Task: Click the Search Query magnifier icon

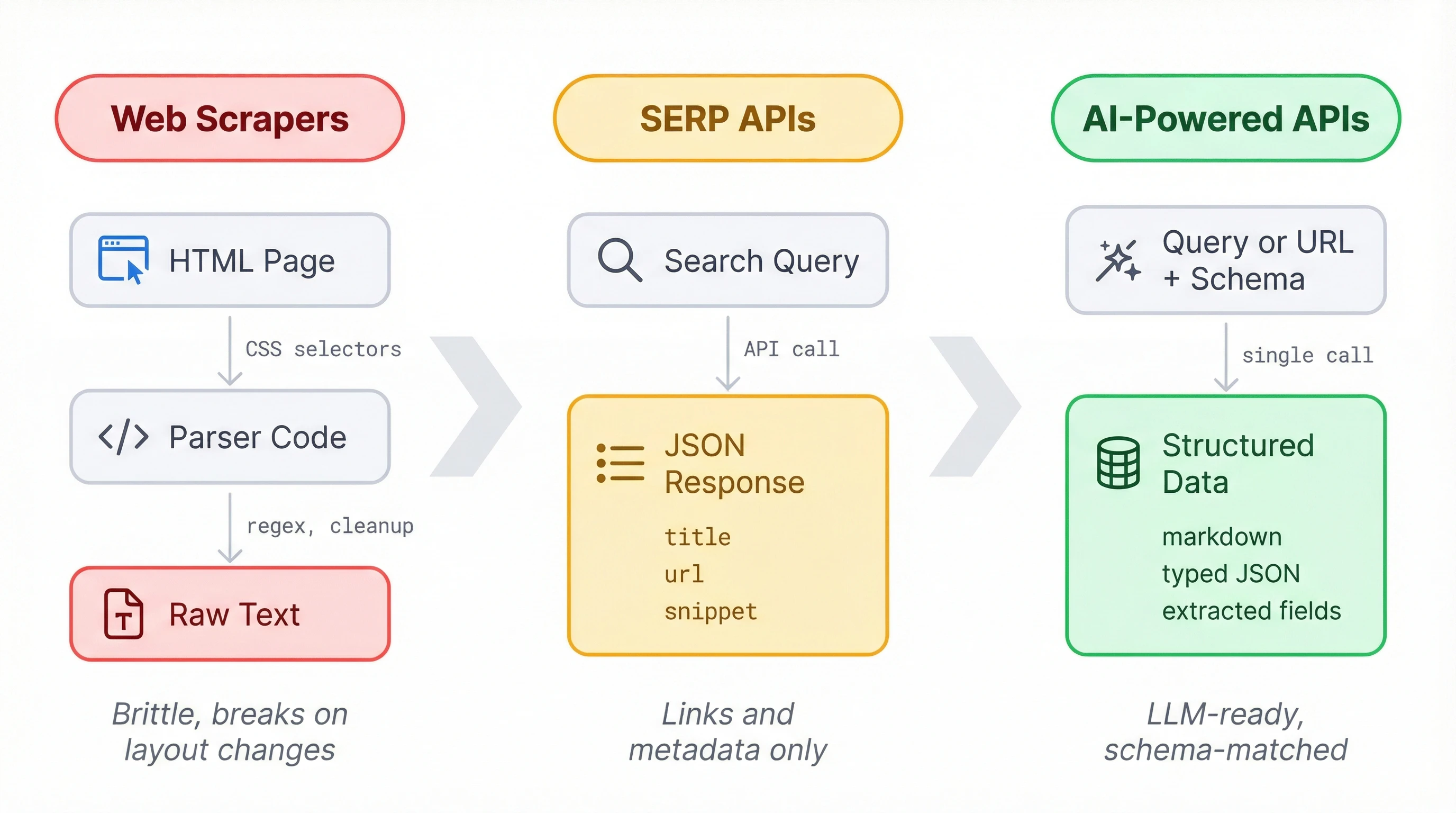Action: (x=621, y=259)
